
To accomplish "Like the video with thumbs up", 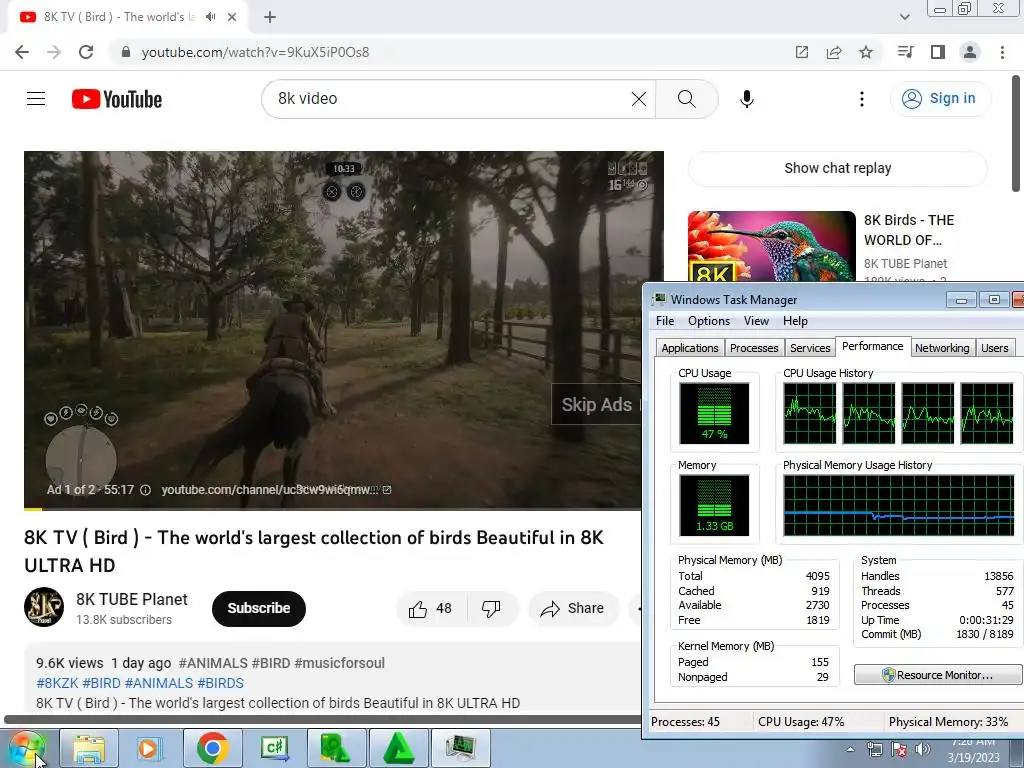I will click(430, 609).
